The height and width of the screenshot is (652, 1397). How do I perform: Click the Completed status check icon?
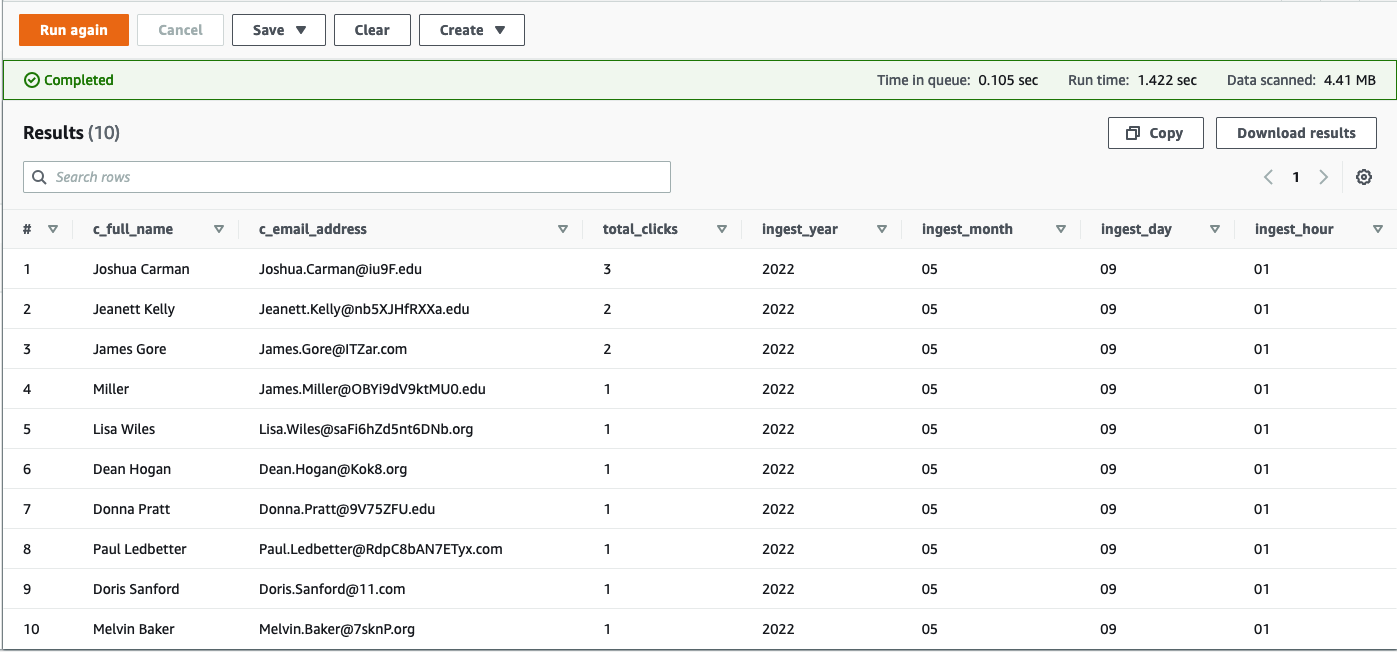[x=32, y=80]
